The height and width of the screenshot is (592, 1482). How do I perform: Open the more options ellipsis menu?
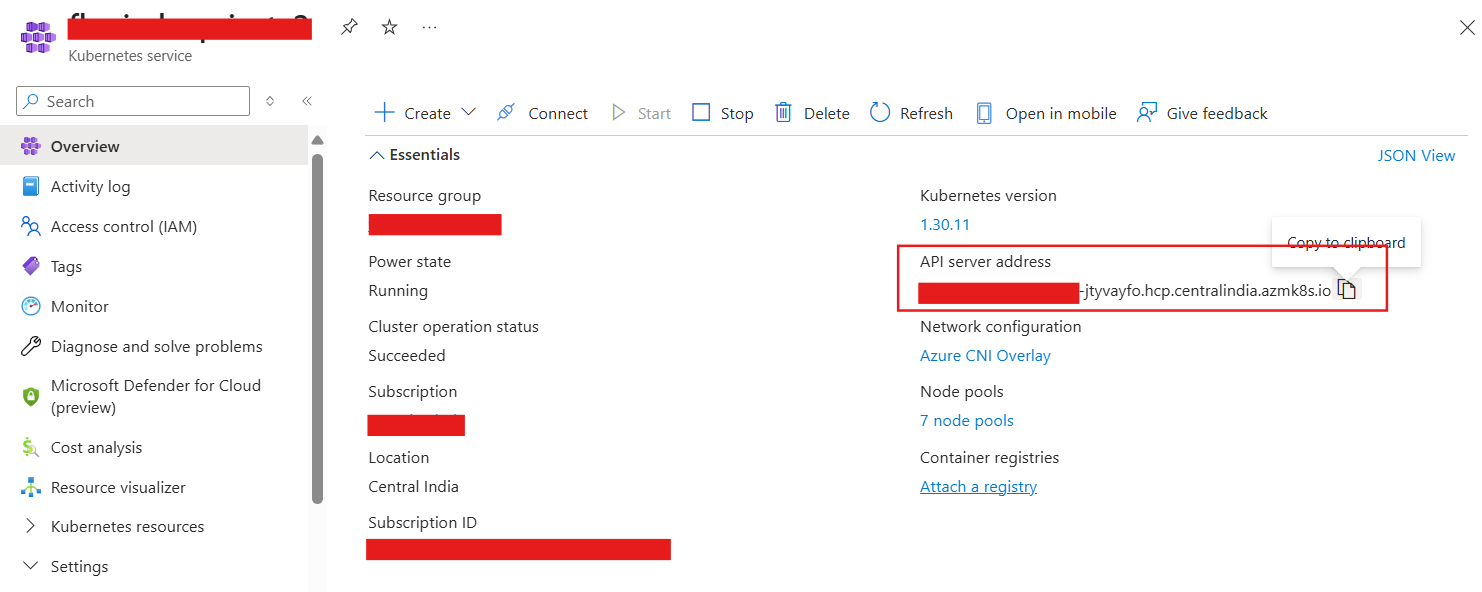[430, 27]
